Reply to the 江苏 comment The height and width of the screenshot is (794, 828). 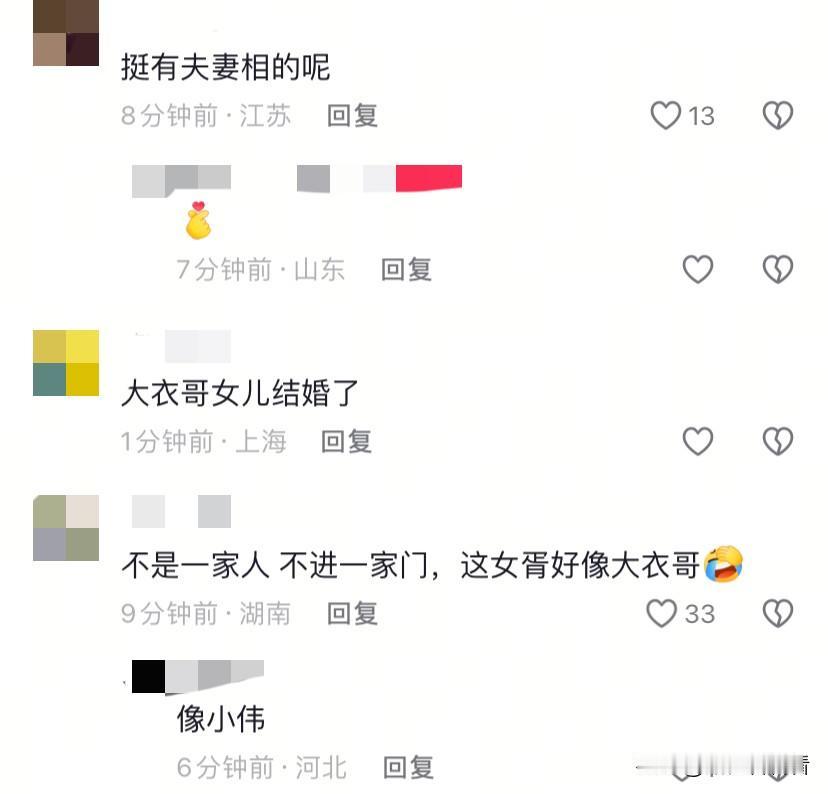tap(352, 115)
